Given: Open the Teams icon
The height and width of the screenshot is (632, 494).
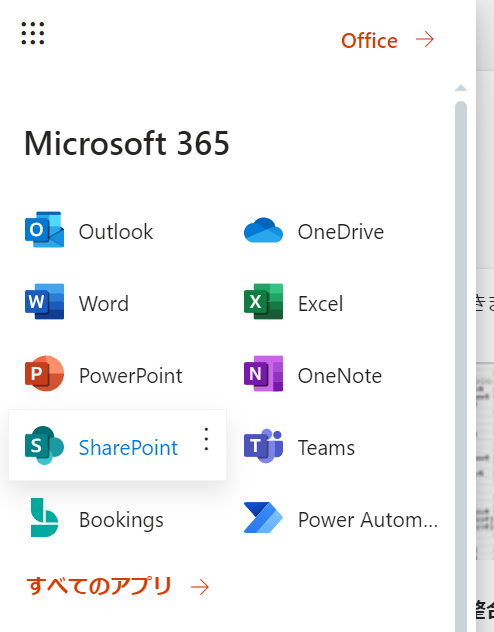Looking at the screenshot, I should 263,446.
